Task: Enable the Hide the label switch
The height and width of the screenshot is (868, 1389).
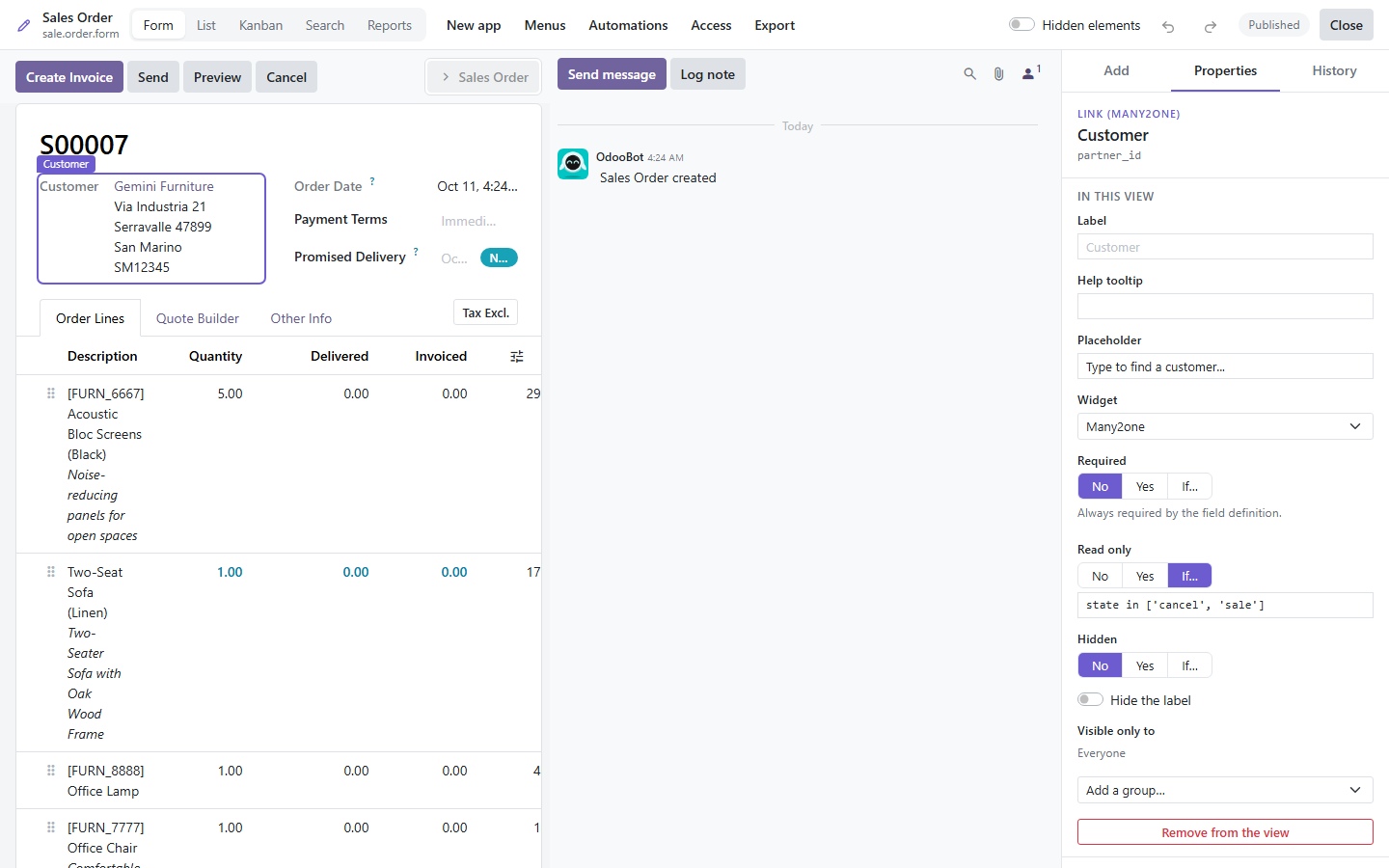Action: tap(1090, 700)
